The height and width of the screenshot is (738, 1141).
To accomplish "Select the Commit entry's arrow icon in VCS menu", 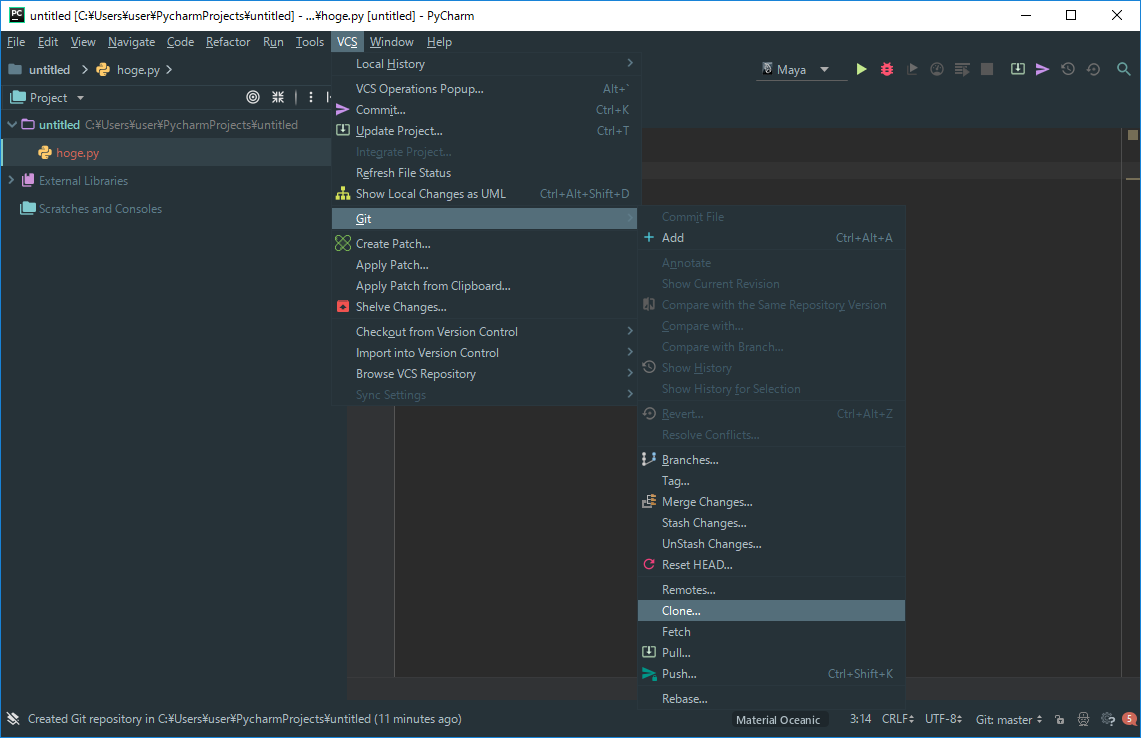I will (343, 109).
